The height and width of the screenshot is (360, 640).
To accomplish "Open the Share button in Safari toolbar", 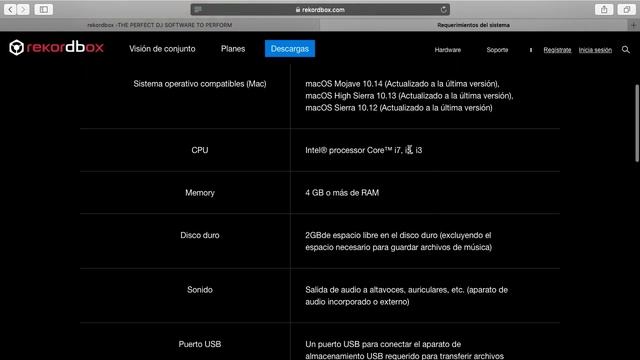I will [x=604, y=9].
